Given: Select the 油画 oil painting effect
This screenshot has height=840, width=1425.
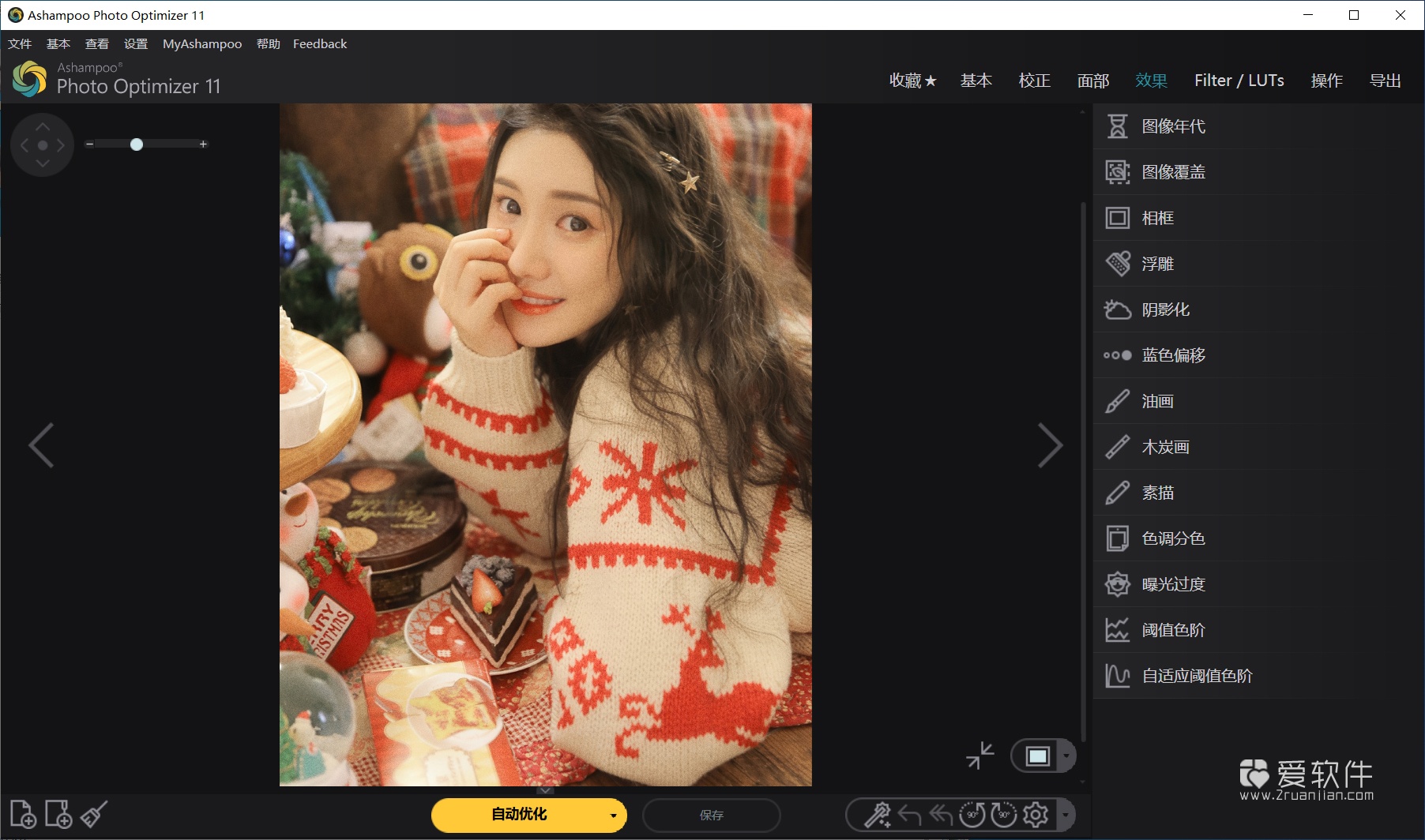Looking at the screenshot, I should 1158,401.
